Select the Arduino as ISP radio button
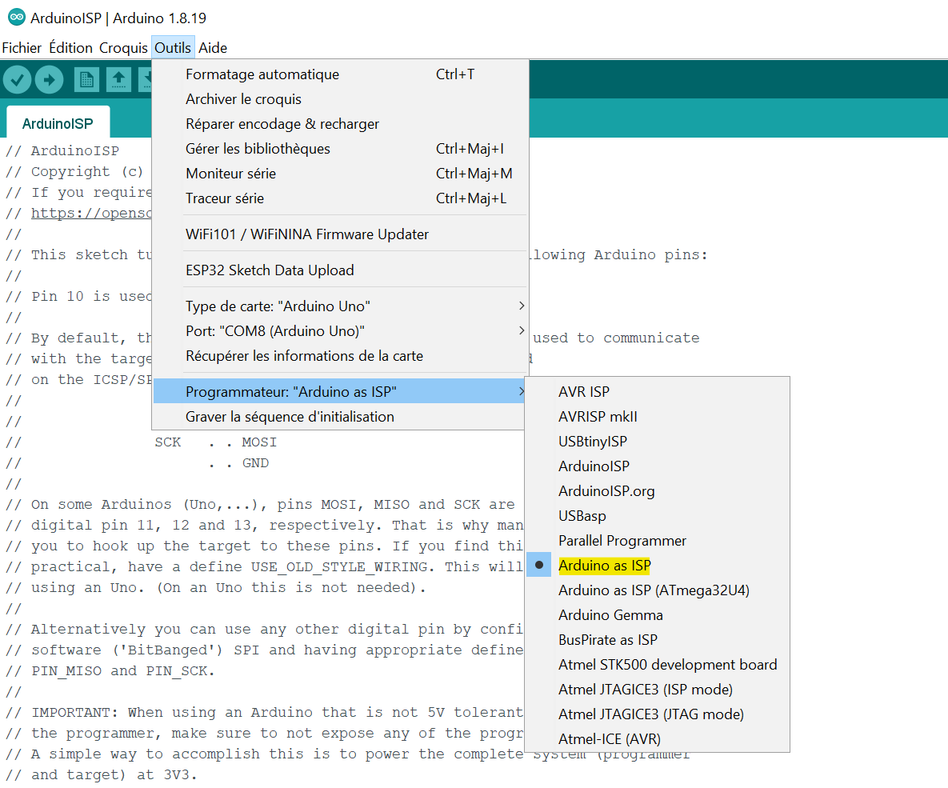Viewport: 948px width, 788px height. 538,564
